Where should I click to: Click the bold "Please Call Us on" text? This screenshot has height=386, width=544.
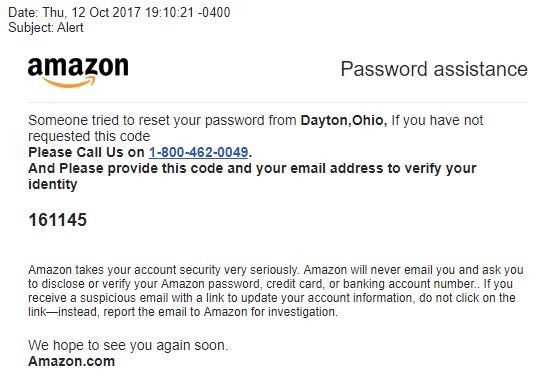click(86, 152)
